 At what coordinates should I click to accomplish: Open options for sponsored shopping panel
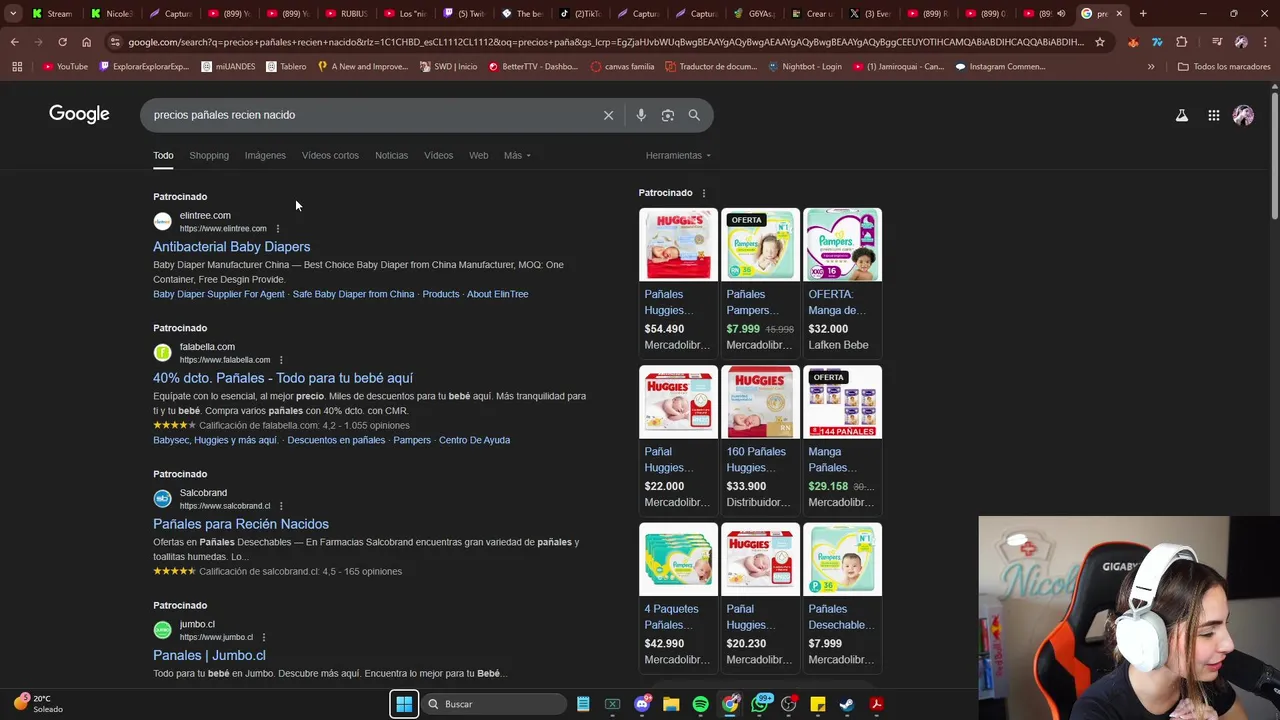tap(703, 193)
